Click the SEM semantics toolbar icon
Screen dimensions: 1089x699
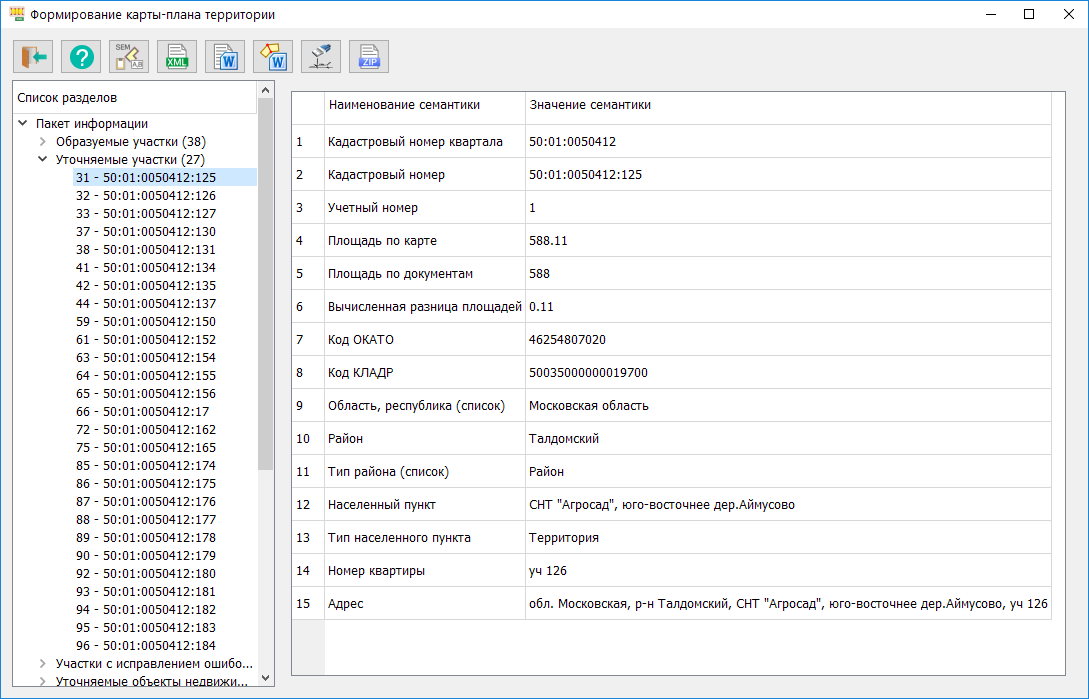click(x=129, y=57)
